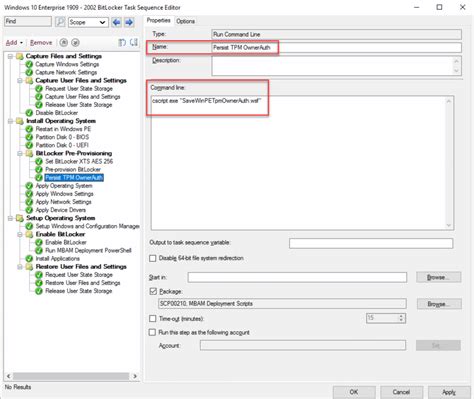
Task: Click the Output to task sequence variable field
Action: pyautogui.click(x=371, y=243)
